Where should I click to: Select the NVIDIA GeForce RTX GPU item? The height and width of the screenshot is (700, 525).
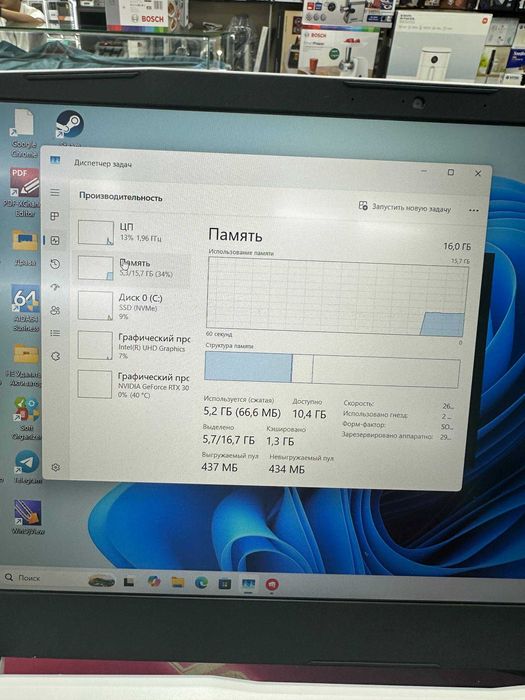(131, 384)
